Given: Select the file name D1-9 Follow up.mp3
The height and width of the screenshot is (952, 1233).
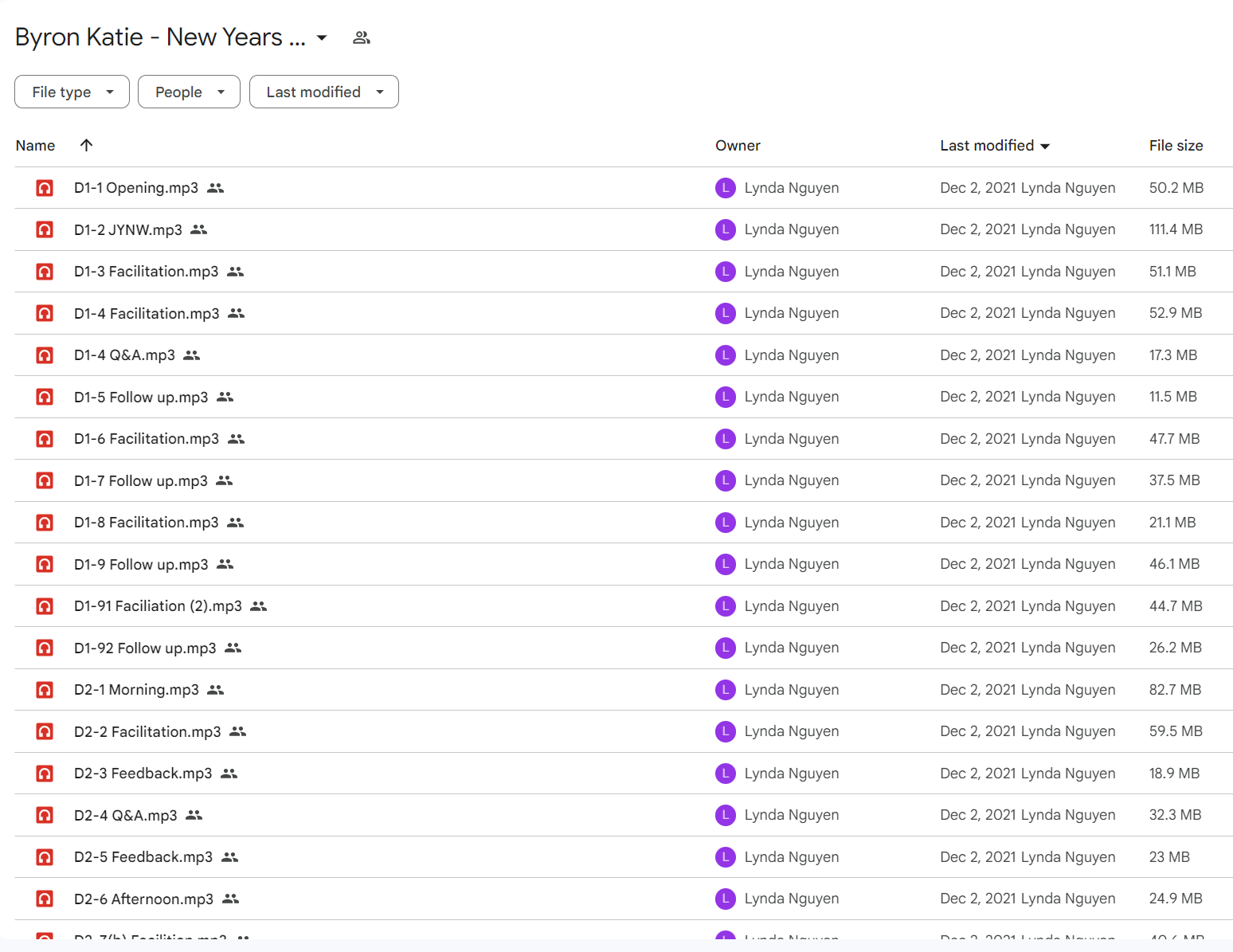Looking at the screenshot, I should pos(141,564).
